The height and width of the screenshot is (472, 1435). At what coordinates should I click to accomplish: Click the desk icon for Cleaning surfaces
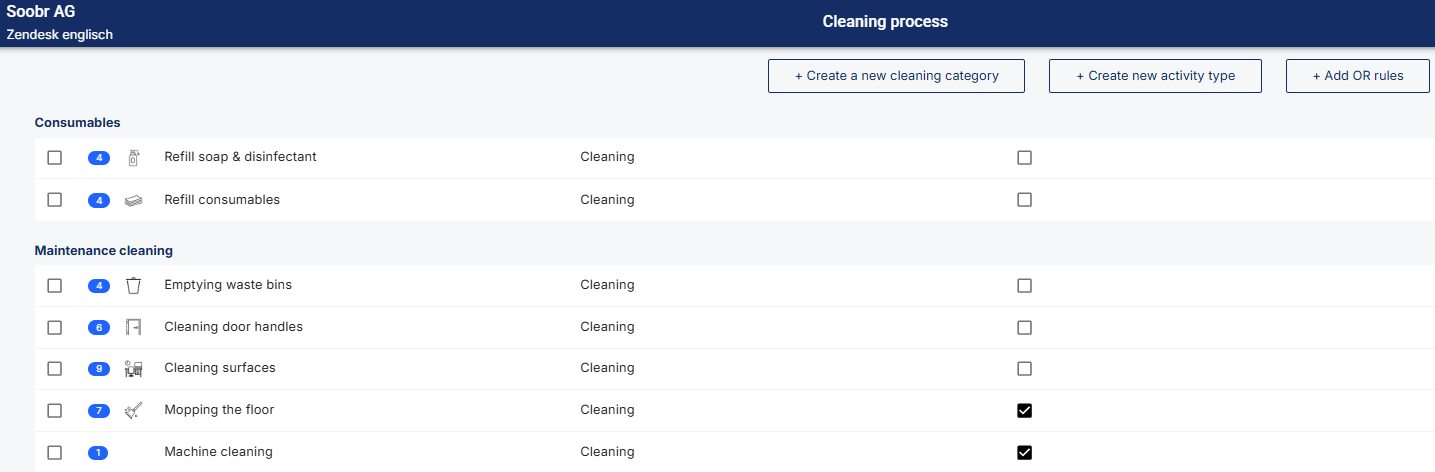click(x=133, y=368)
